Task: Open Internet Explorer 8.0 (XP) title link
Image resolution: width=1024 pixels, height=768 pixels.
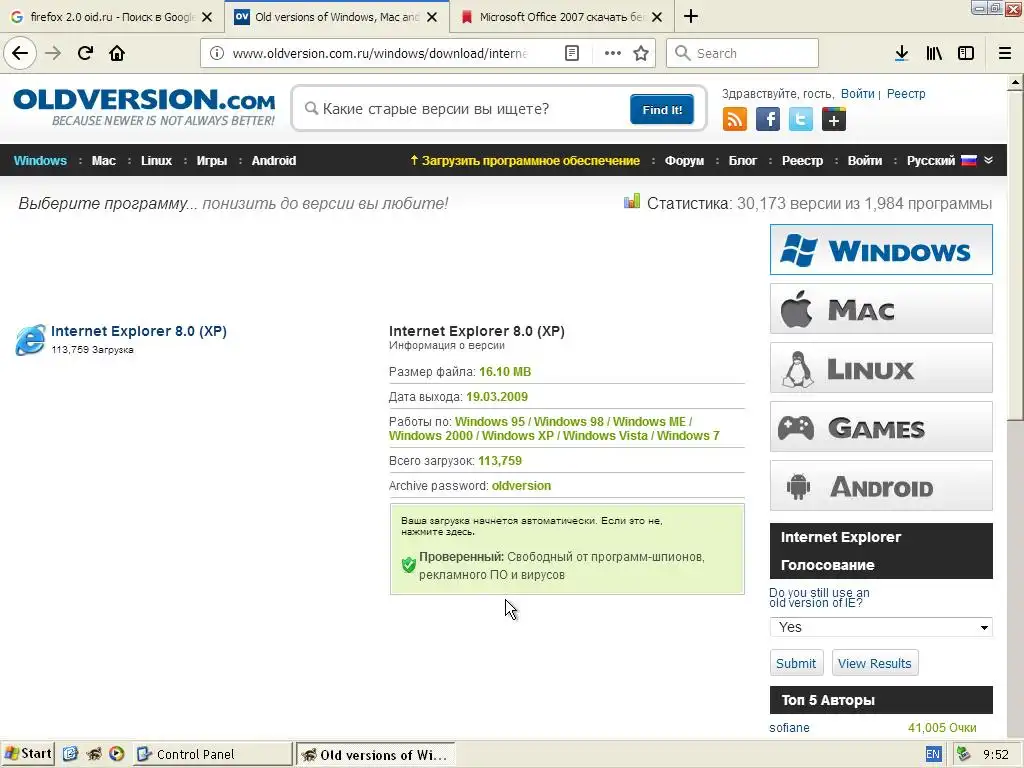Action: click(138, 331)
